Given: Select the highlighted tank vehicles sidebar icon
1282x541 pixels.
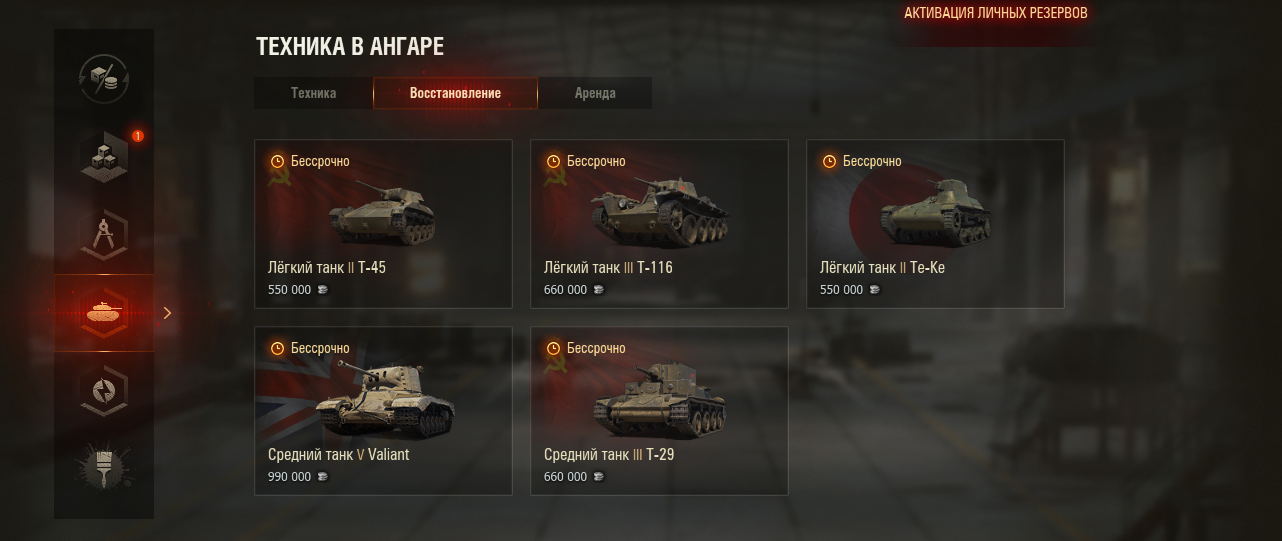Looking at the screenshot, I should pos(104,313).
